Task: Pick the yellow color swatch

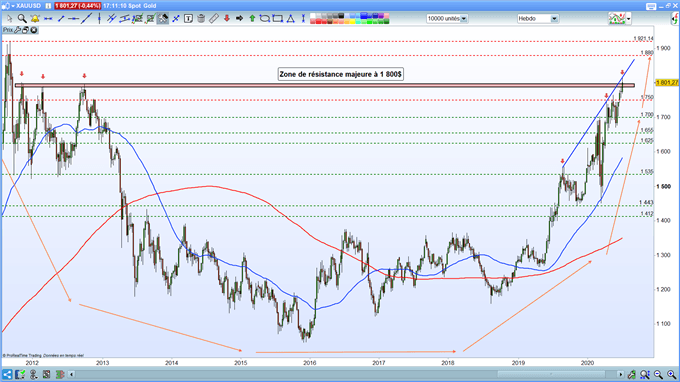Action: 352,21
